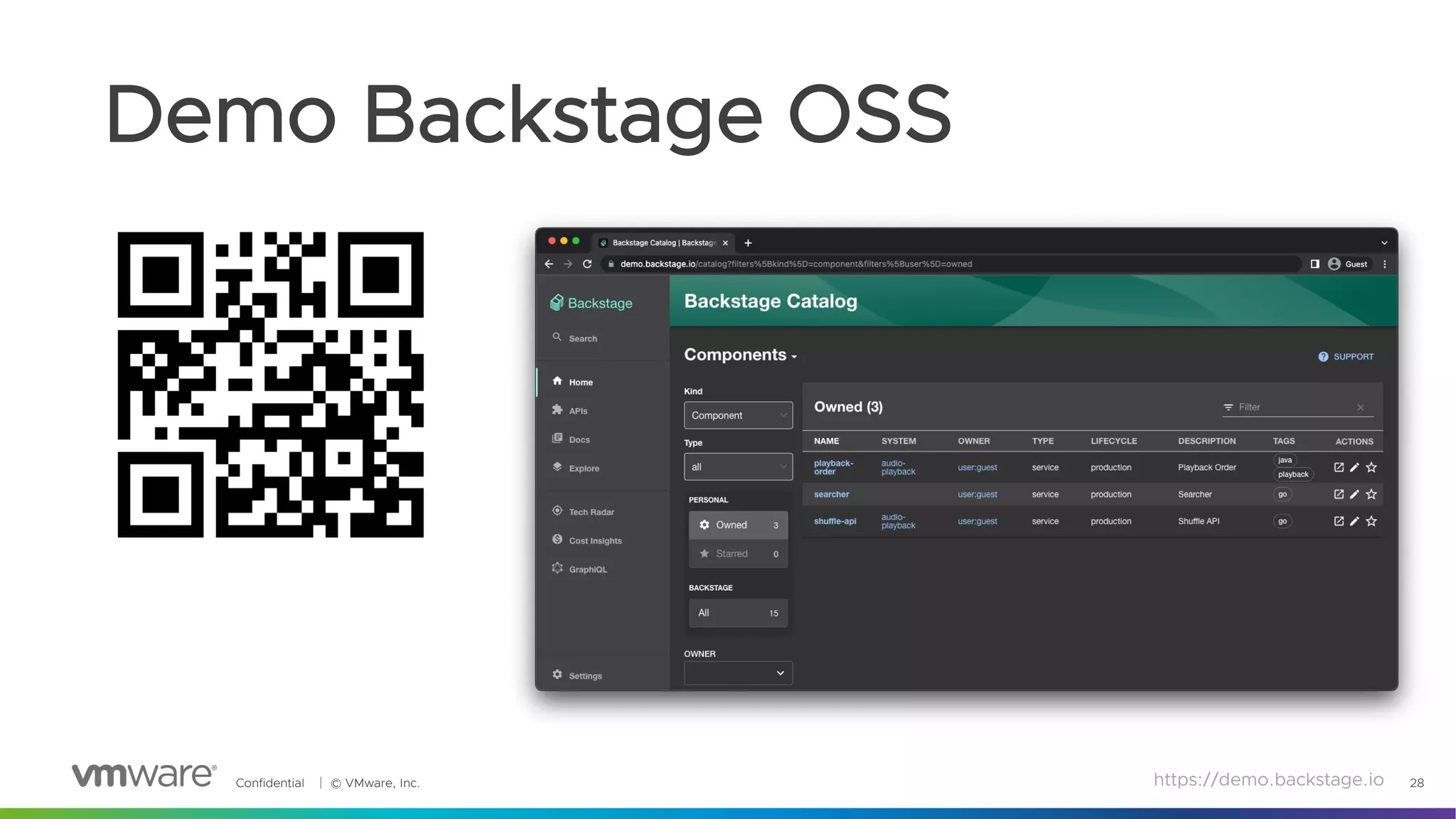Expand the Kind Component dropdown
The image size is (1456, 819).
click(738, 415)
